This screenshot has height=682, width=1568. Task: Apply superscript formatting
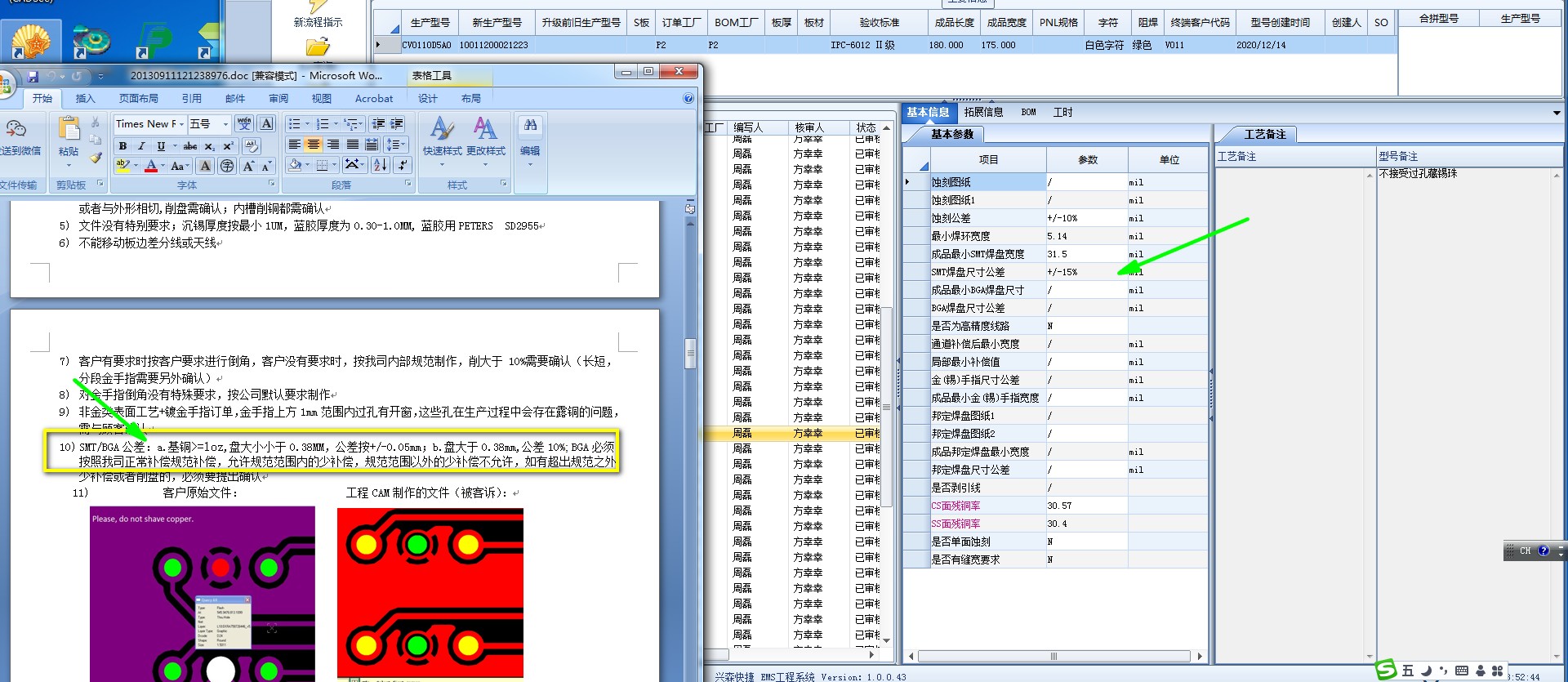coord(228,145)
